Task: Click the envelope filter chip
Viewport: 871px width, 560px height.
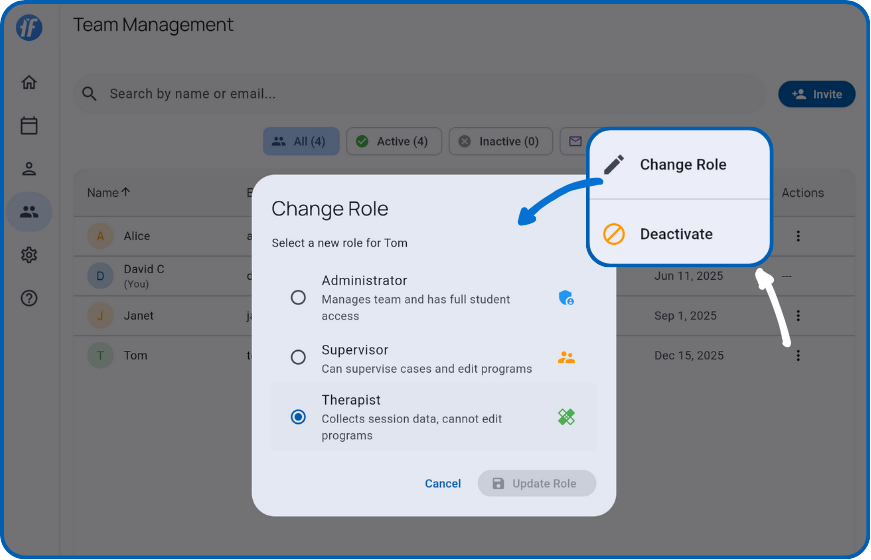Action: [x=574, y=142]
